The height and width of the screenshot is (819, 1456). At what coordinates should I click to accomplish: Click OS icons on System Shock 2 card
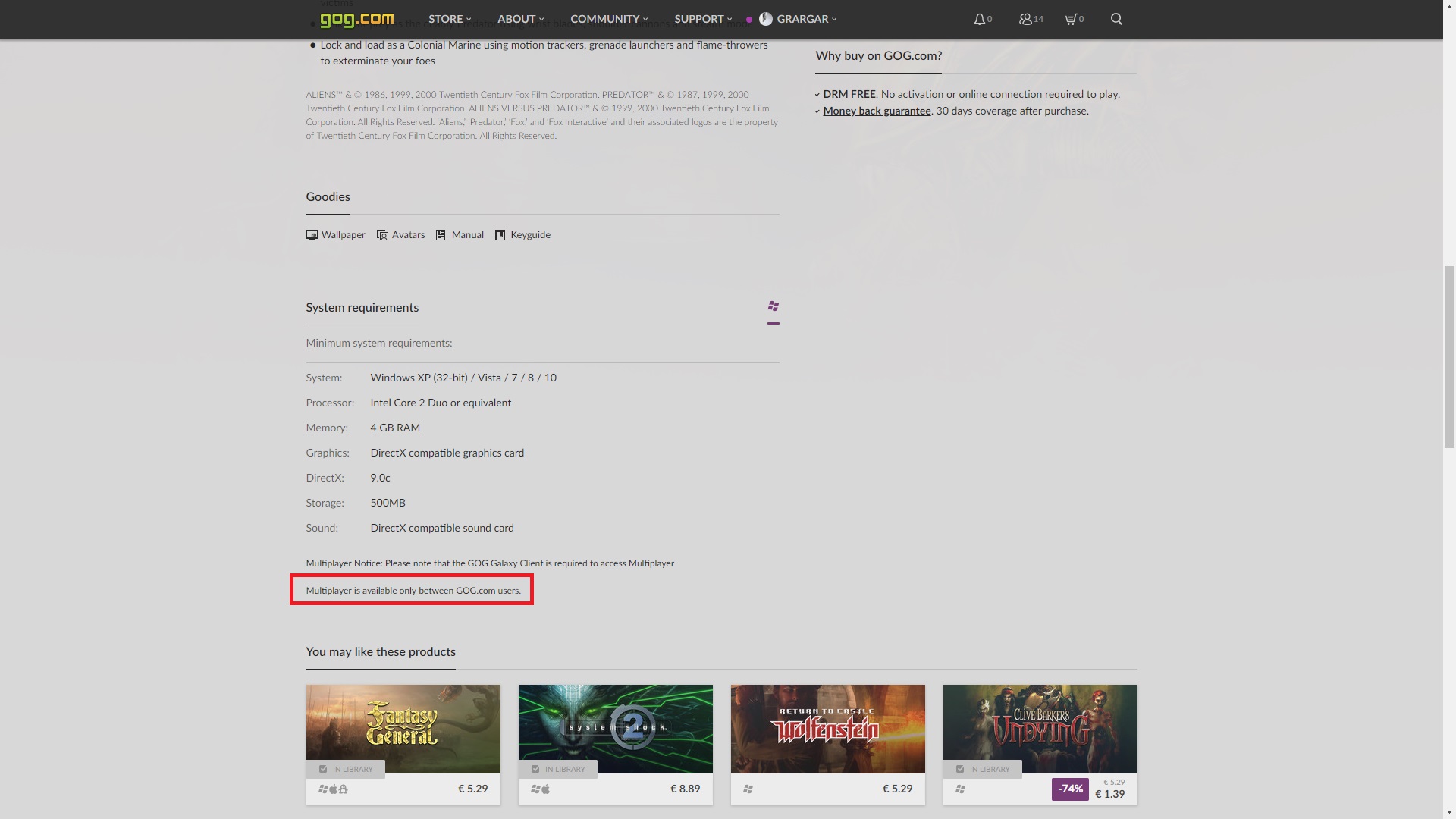tap(540, 789)
